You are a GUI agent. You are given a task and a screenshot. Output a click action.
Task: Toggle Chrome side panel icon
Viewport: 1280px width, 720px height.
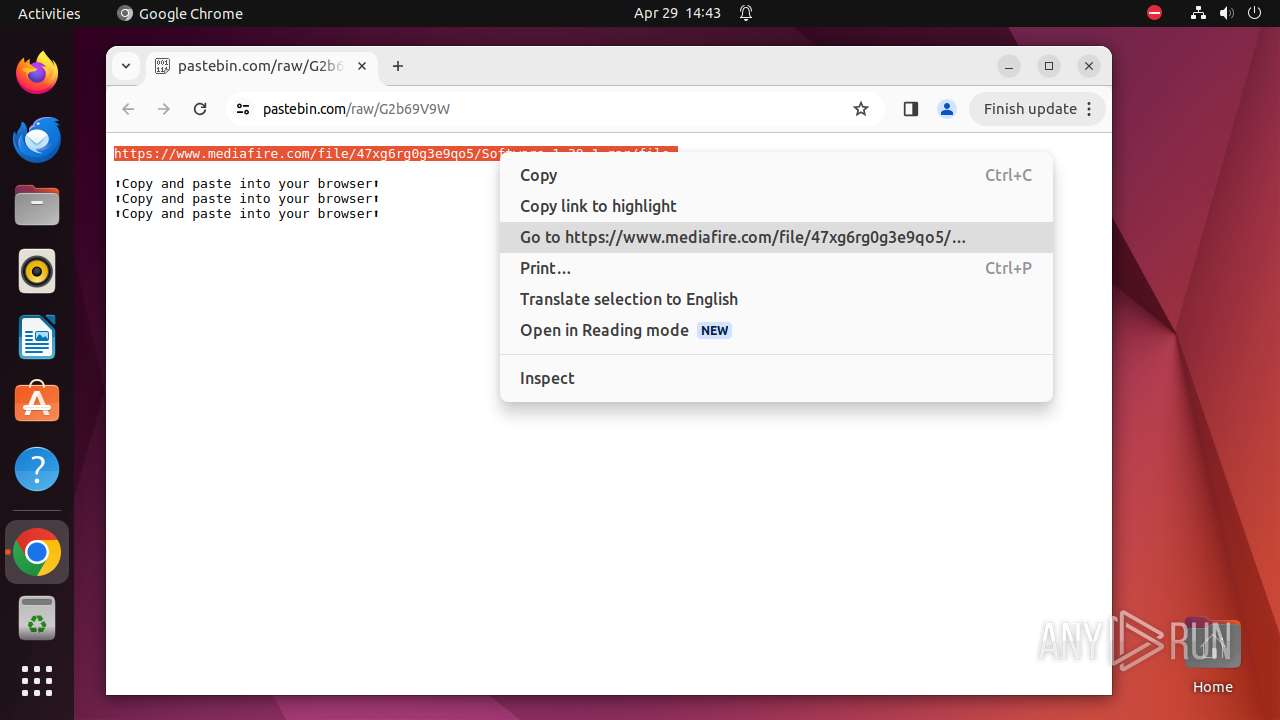point(910,109)
